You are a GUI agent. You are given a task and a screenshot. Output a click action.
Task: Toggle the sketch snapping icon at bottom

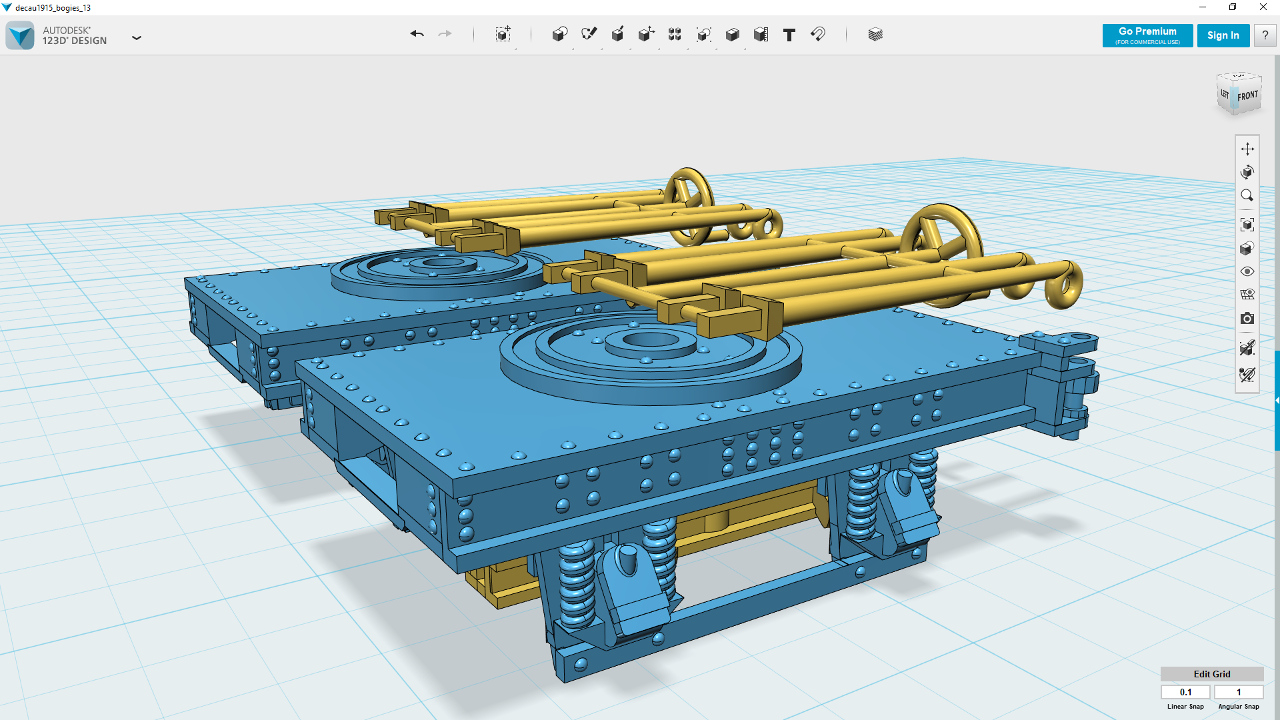point(1247,376)
